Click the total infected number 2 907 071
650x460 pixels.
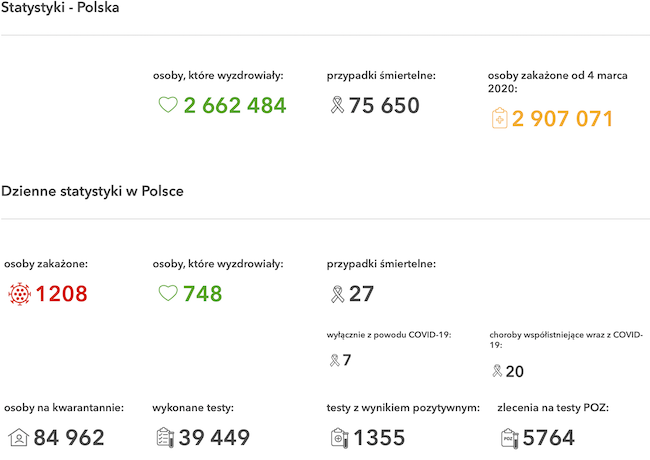click(562, 119)
